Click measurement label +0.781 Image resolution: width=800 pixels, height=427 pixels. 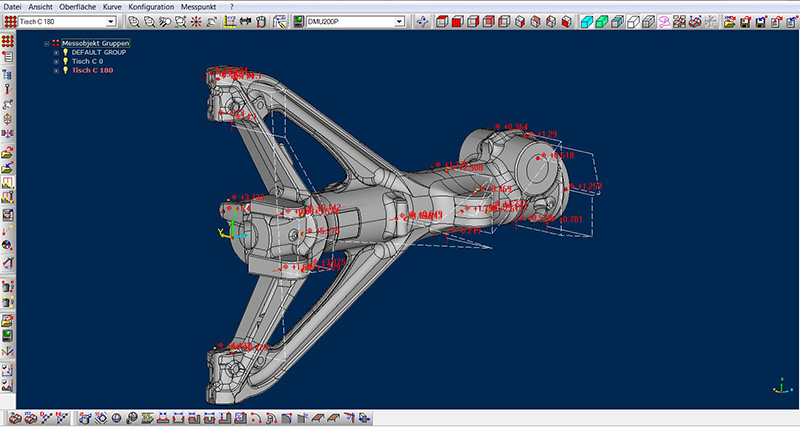coord(571,219)
